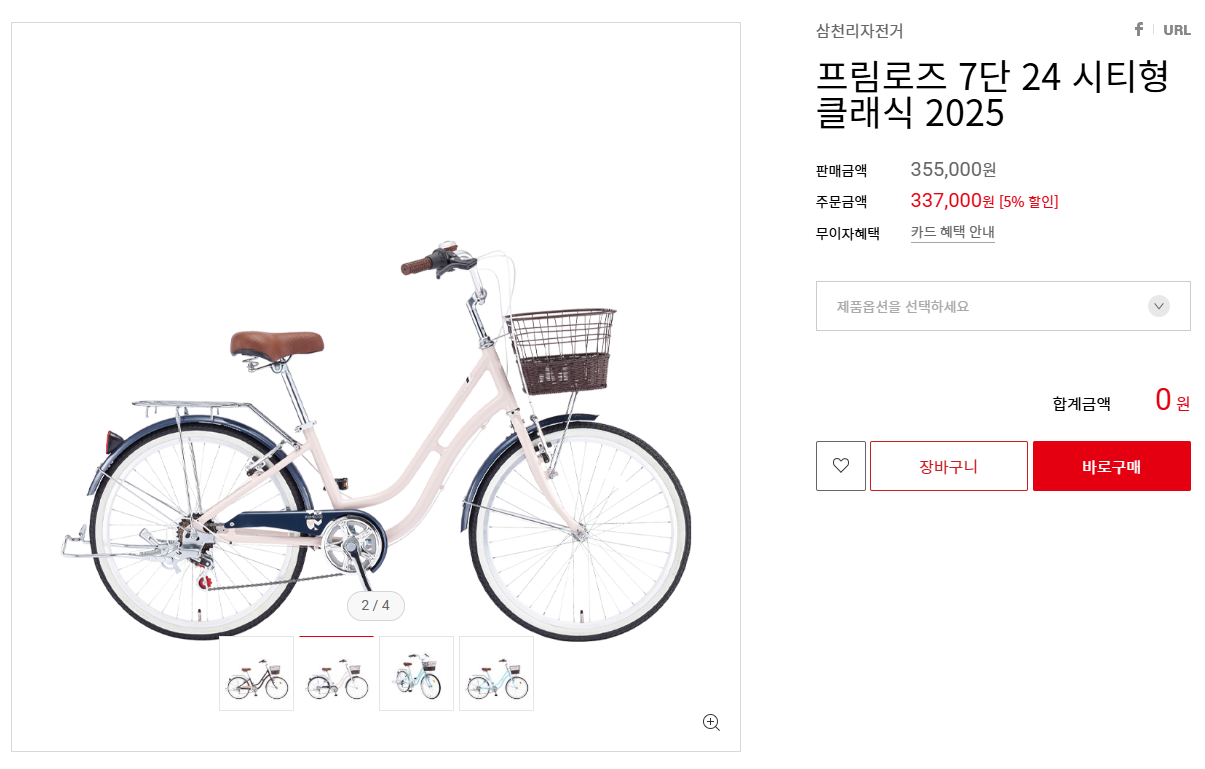The image size is (1205, 769).
Task: Expand product options using the chevron arrow
Action: [x=1158, y=306]
